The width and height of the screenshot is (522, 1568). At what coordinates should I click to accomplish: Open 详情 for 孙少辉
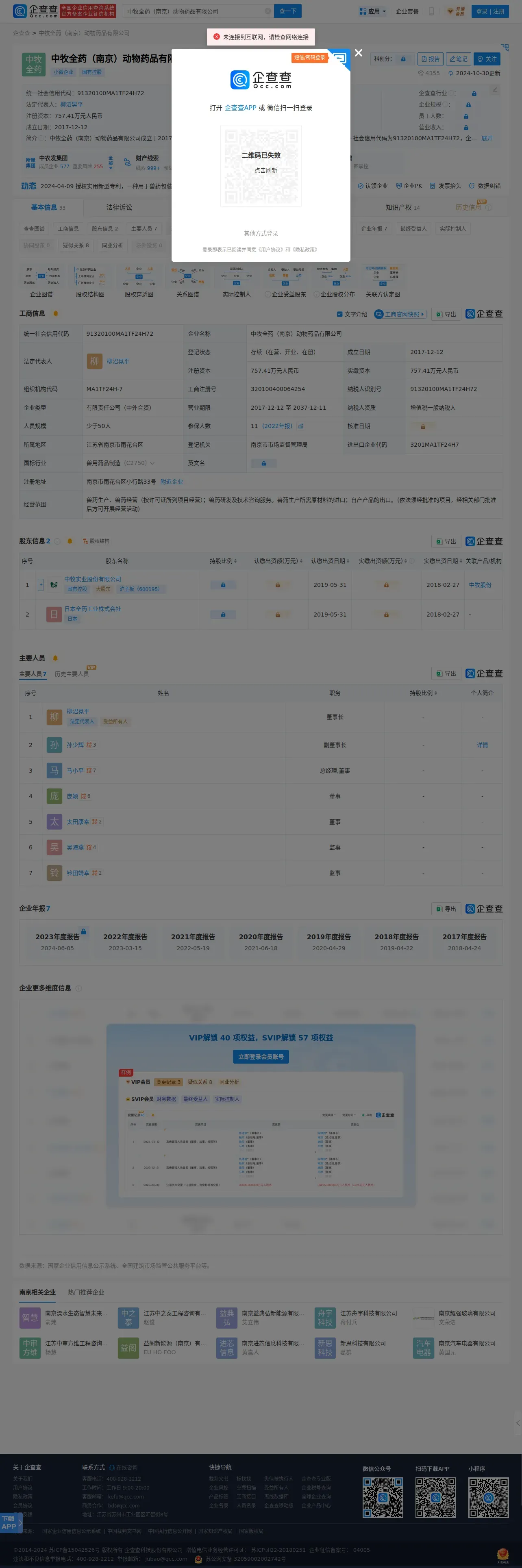tap(482, 745)
